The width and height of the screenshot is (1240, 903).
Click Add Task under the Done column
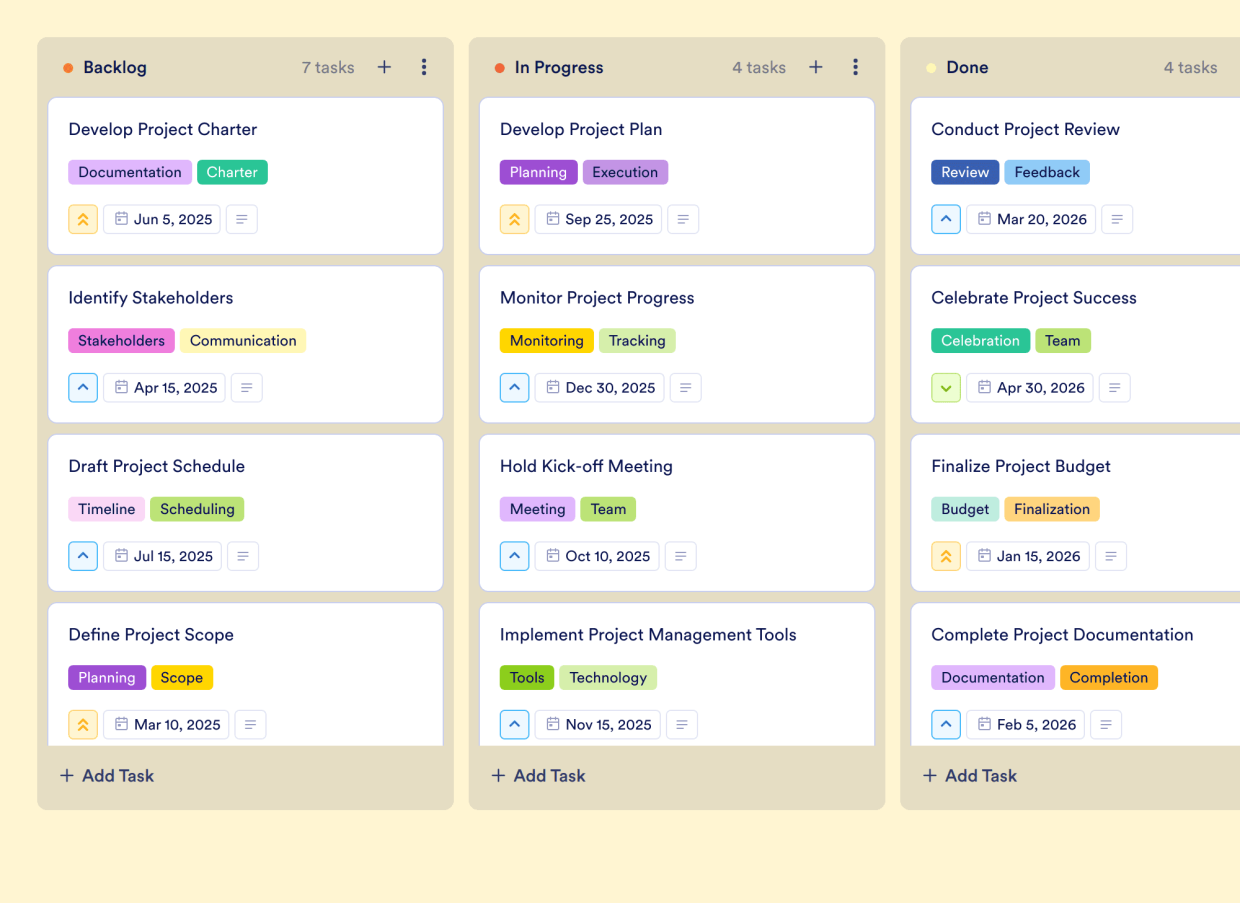pyautogui.click(x=969, y=775)
